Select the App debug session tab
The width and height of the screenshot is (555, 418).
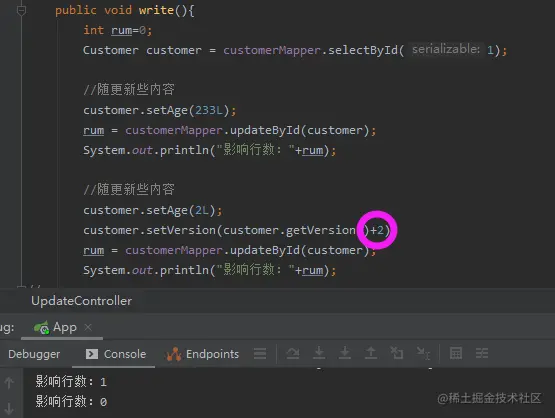pyautogui.click(x=55, y=327)
